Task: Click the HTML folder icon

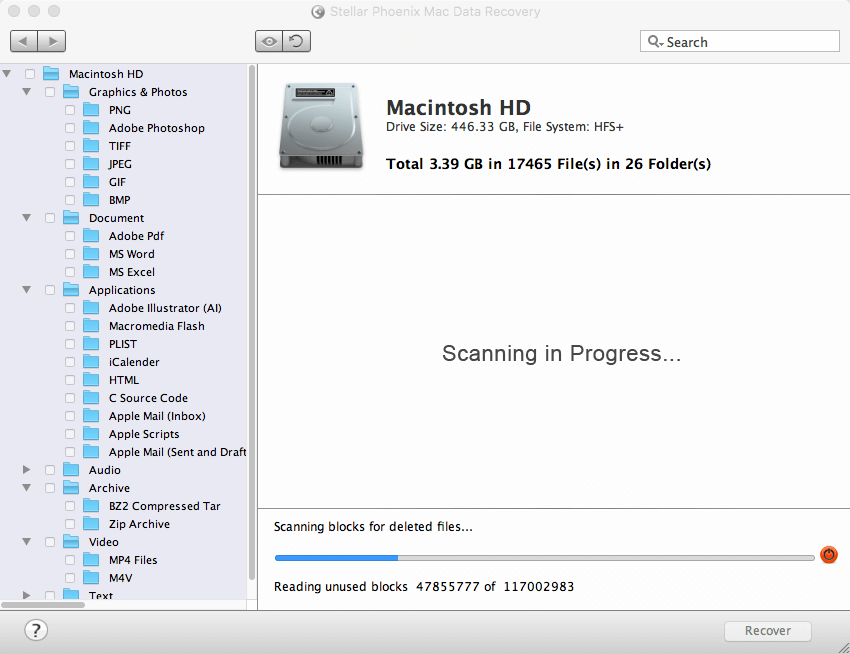Action: [x=91, y=380]
